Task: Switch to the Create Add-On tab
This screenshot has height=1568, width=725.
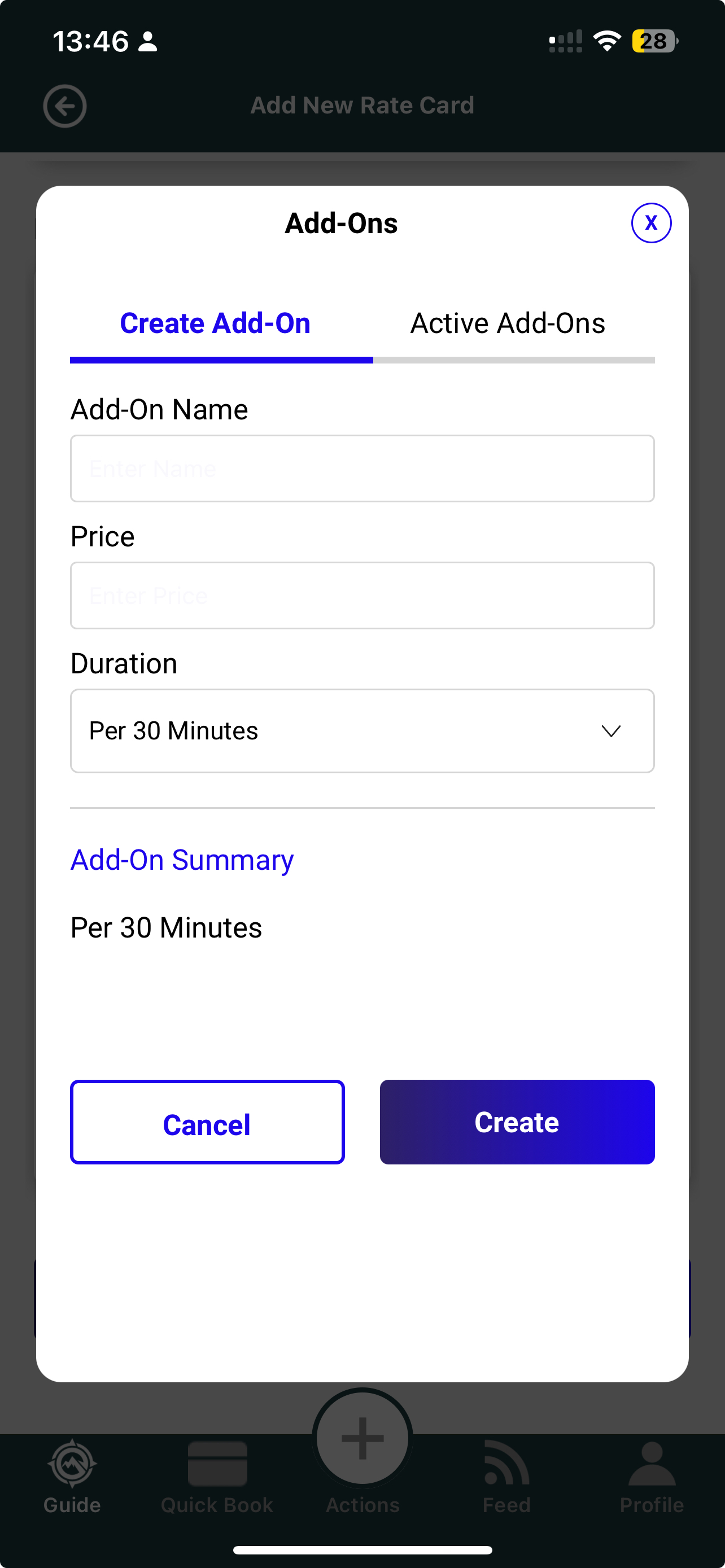Action: point(216,323)
